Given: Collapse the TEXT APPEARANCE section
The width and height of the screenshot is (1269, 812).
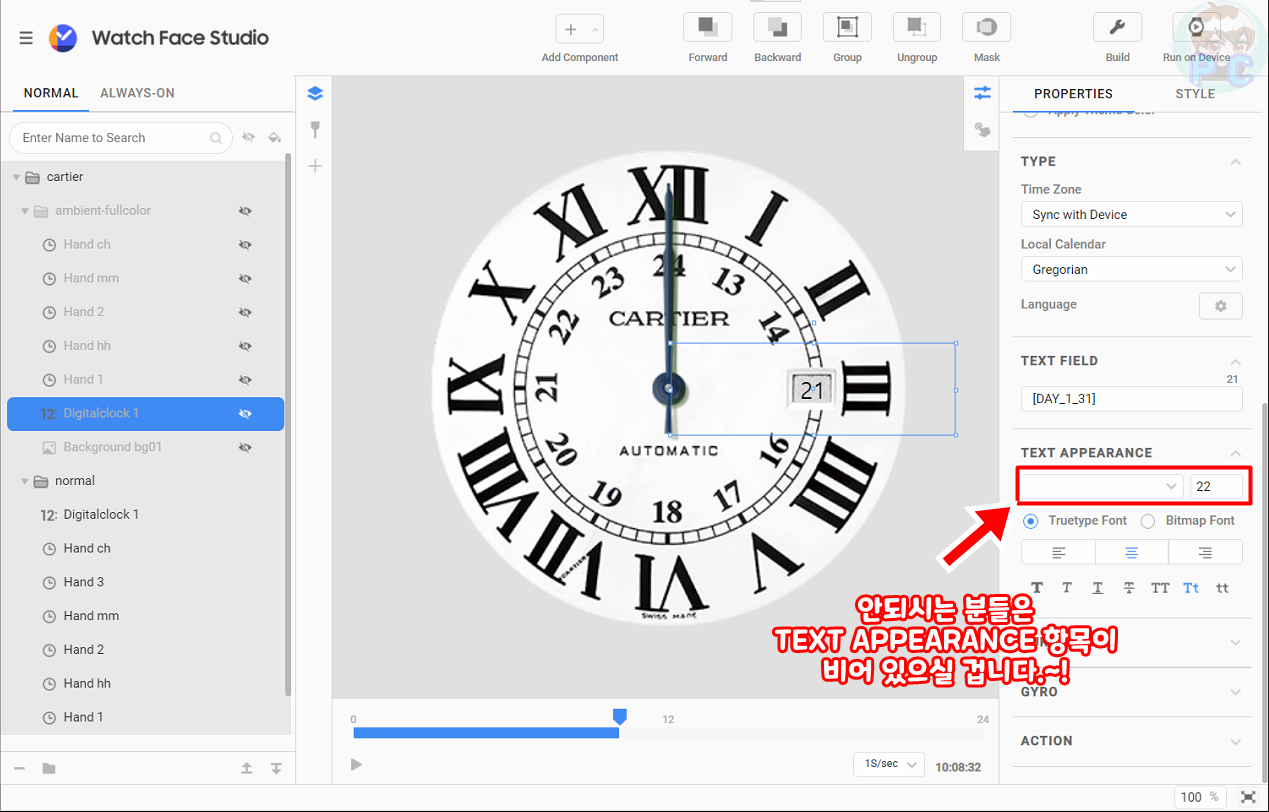Looking at the screenshot, I should click(x=1236, y=453).
